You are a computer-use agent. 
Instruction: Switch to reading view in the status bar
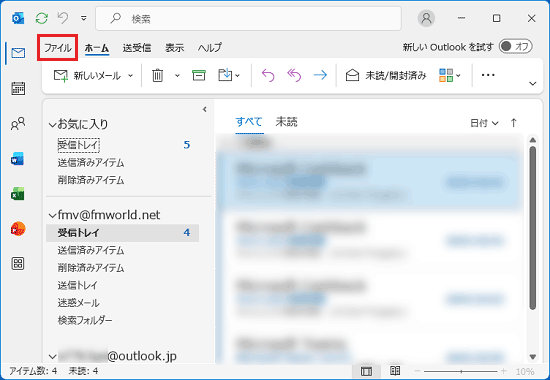(x=395, y=371)
